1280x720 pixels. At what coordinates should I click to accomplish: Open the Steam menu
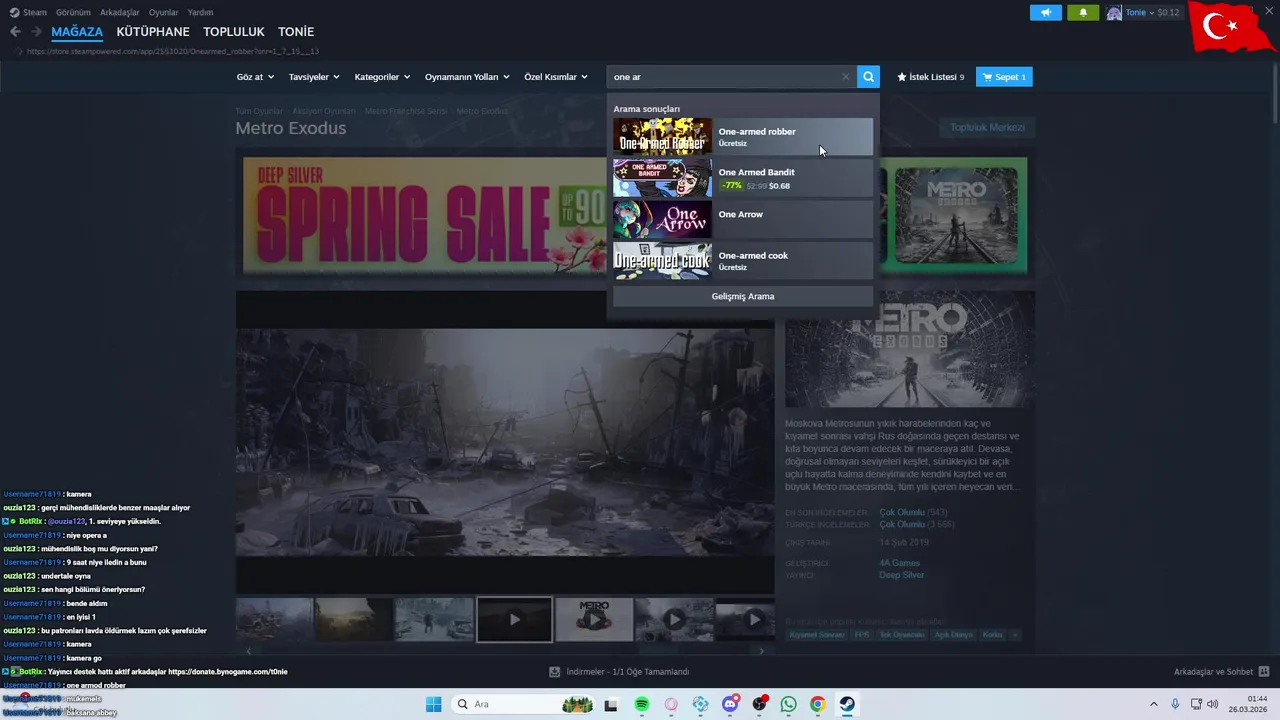(x=28, y=12)
